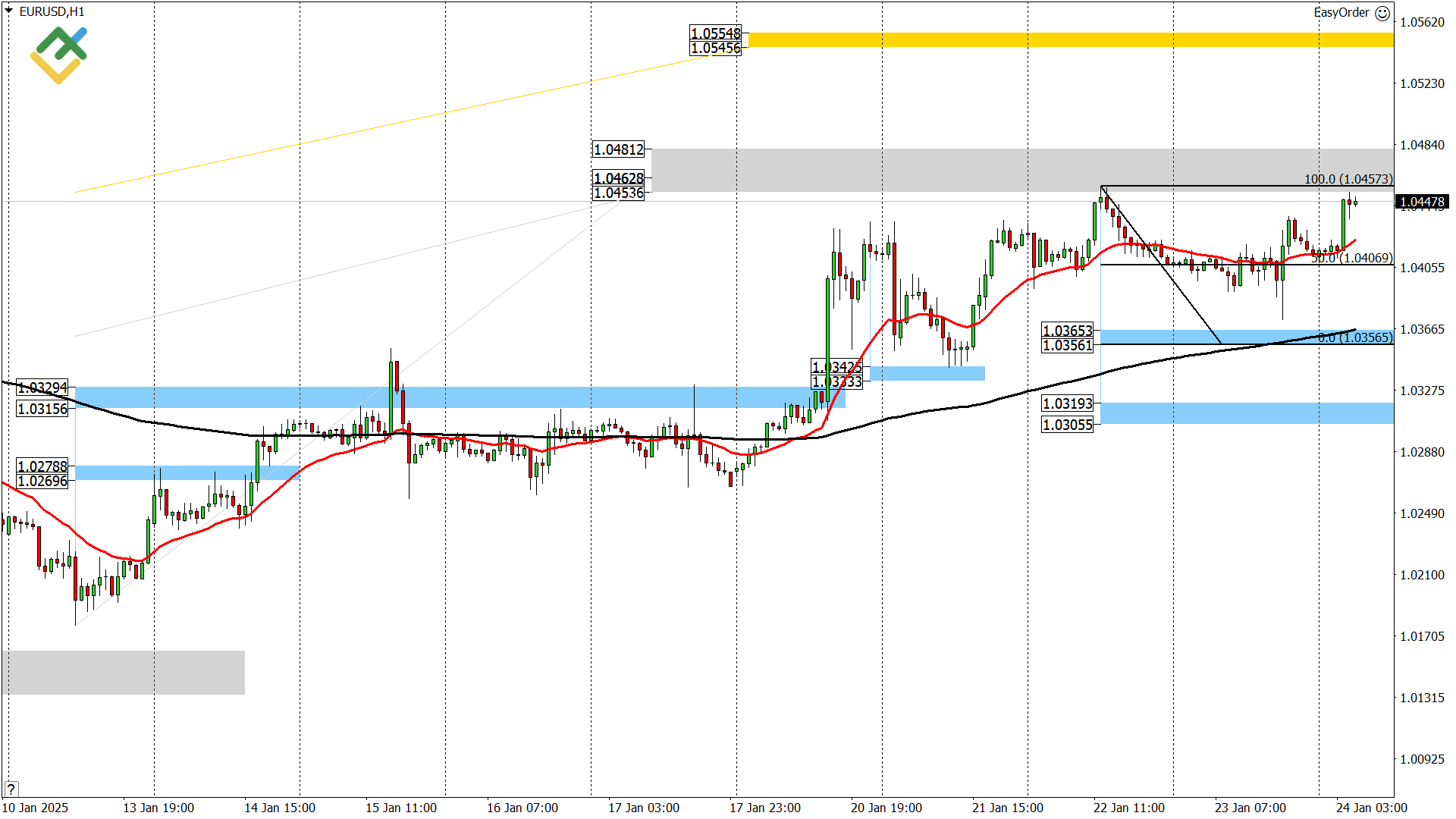Select the 1.03653 price level label box
This screenshot has width=1456, height=819.
point(1068,331)
